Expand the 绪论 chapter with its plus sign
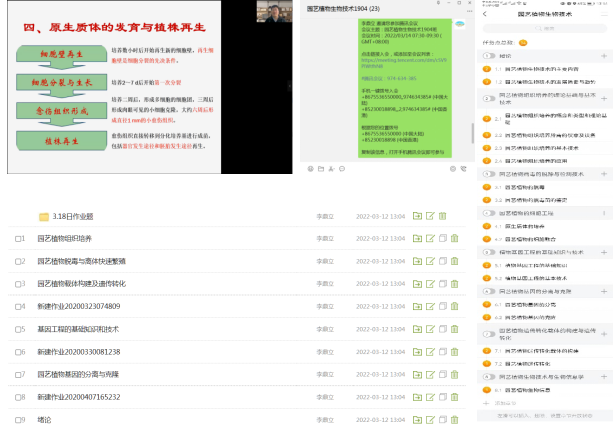 point(603,56)
